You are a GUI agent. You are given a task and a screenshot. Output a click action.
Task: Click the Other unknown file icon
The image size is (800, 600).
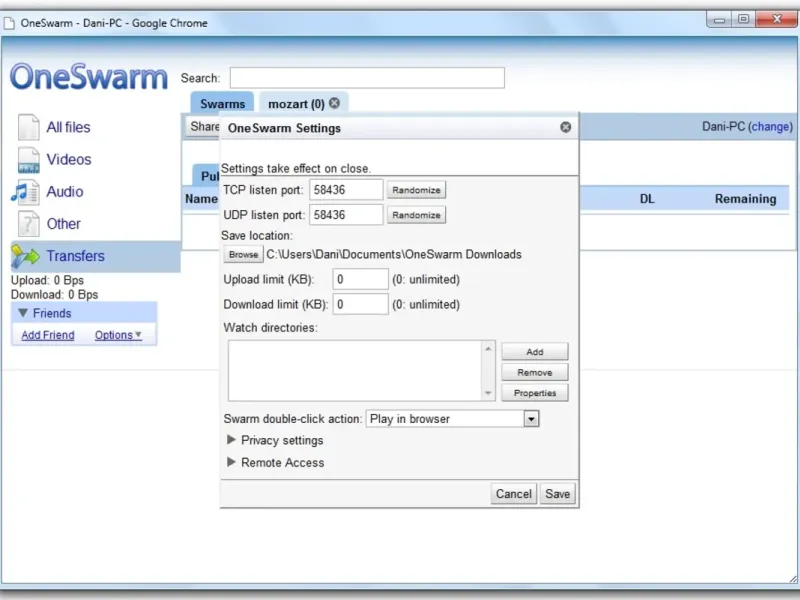coord(29,224)
